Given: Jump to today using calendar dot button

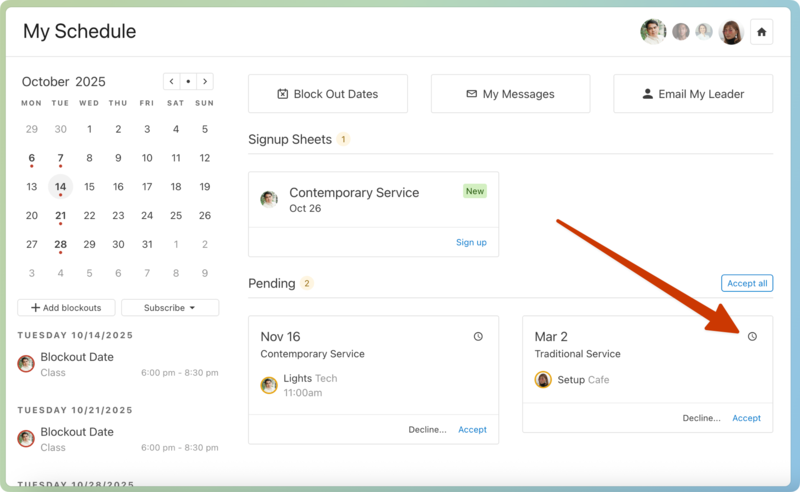Looking at the screenshot, I should coord(188,82).
